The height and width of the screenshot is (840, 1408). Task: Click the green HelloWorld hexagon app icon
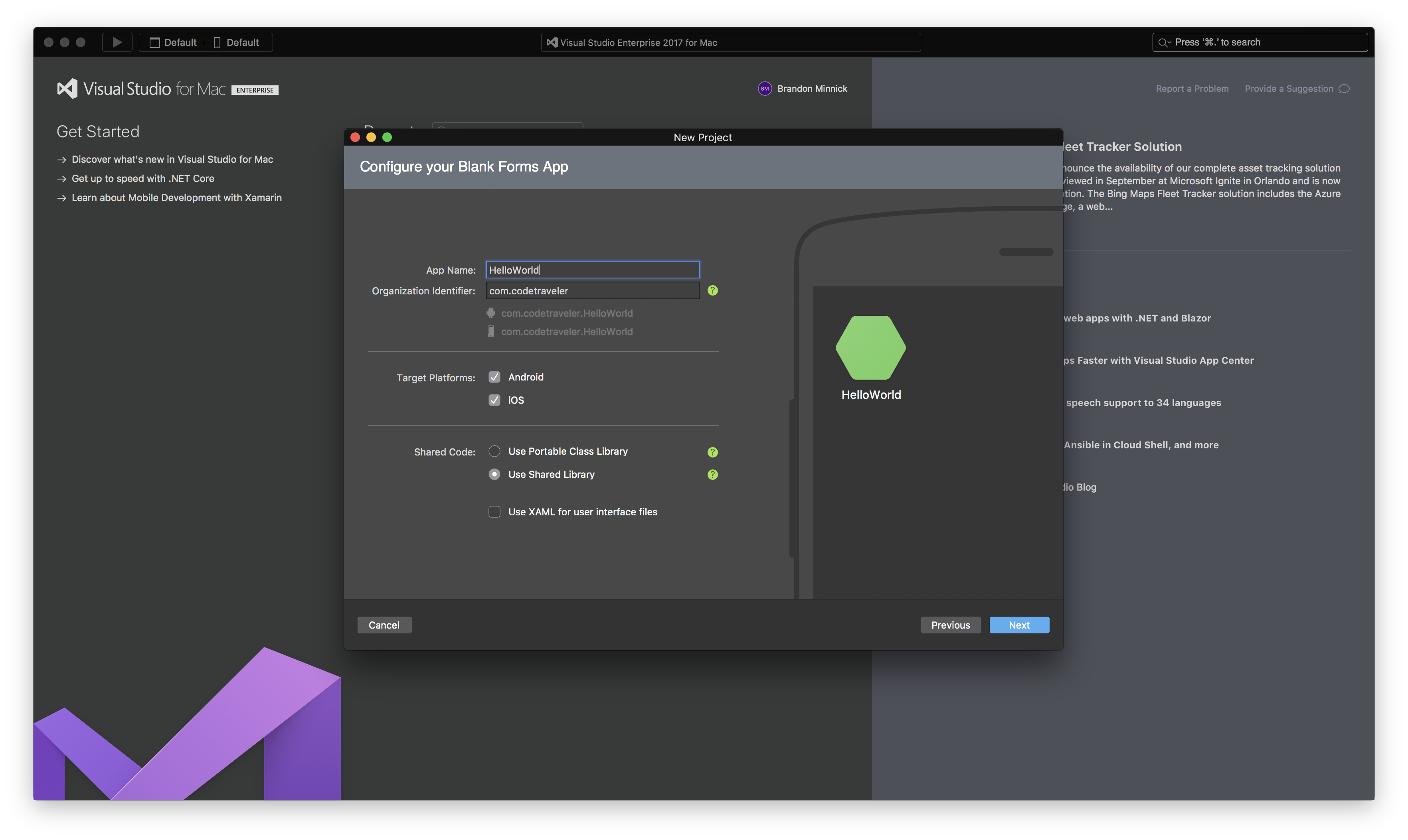pyautogui.click(x=870, y=347)
